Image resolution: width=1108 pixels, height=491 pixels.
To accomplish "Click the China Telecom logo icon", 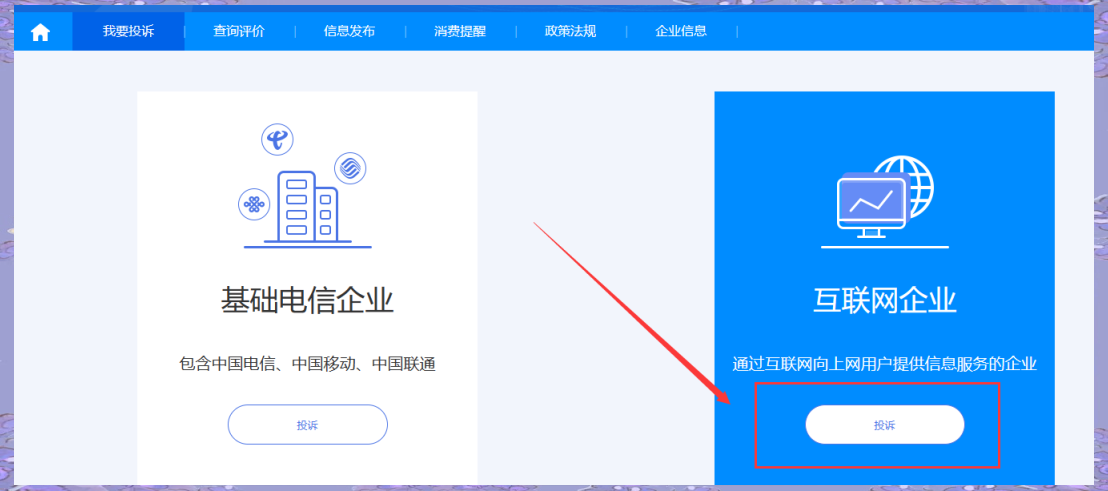I will point(277,139).
